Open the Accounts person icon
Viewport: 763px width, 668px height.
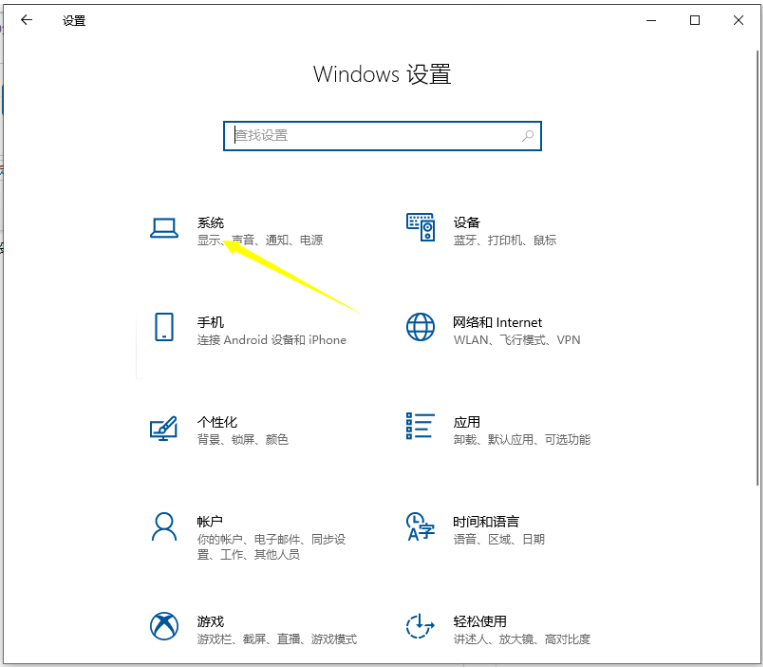[163, 526]
